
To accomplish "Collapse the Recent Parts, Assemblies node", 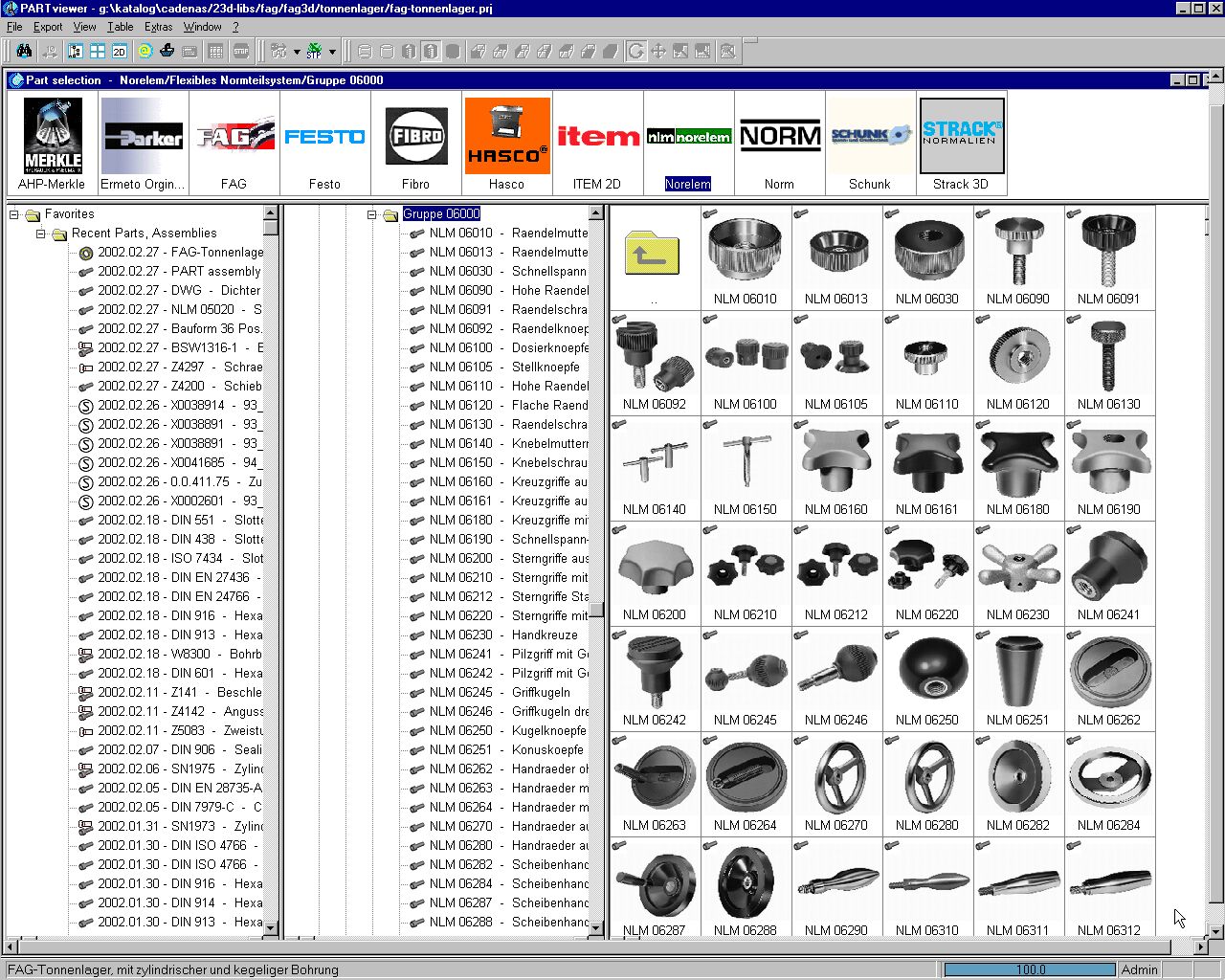I will [41, 234].
